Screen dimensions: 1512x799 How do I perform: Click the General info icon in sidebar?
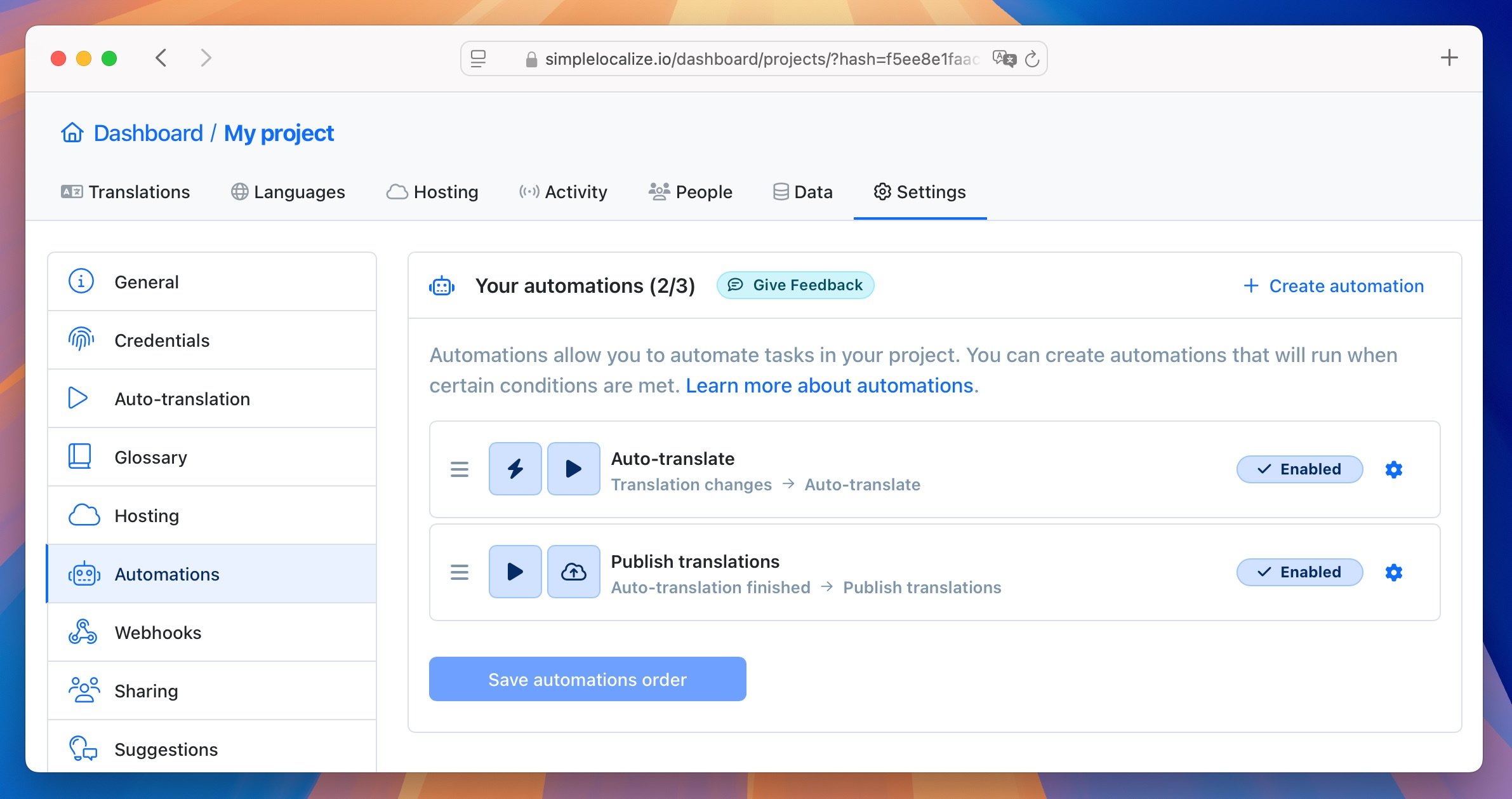tap(81, 281)
